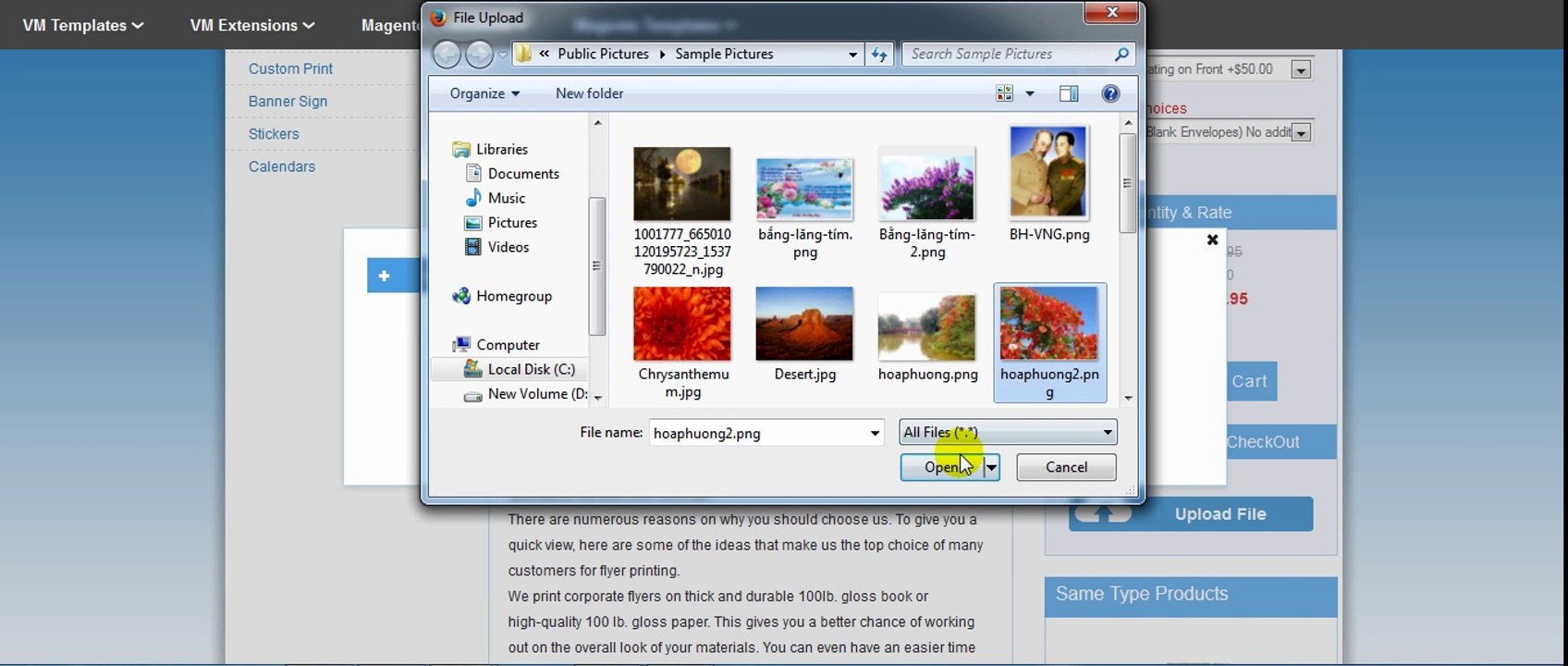The width and height of the screenshot is (1568, 666).
Task: Click the Open button split arrow
Action: [x=991, y=467]
